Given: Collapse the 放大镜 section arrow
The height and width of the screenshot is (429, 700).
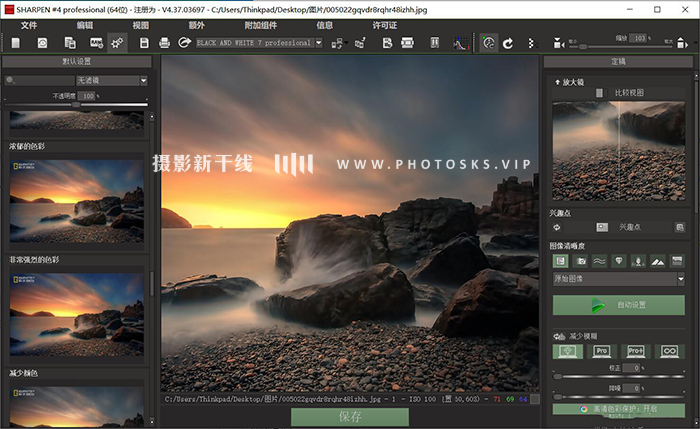Looking at the screenshot, I should click(x=557, y=82).
